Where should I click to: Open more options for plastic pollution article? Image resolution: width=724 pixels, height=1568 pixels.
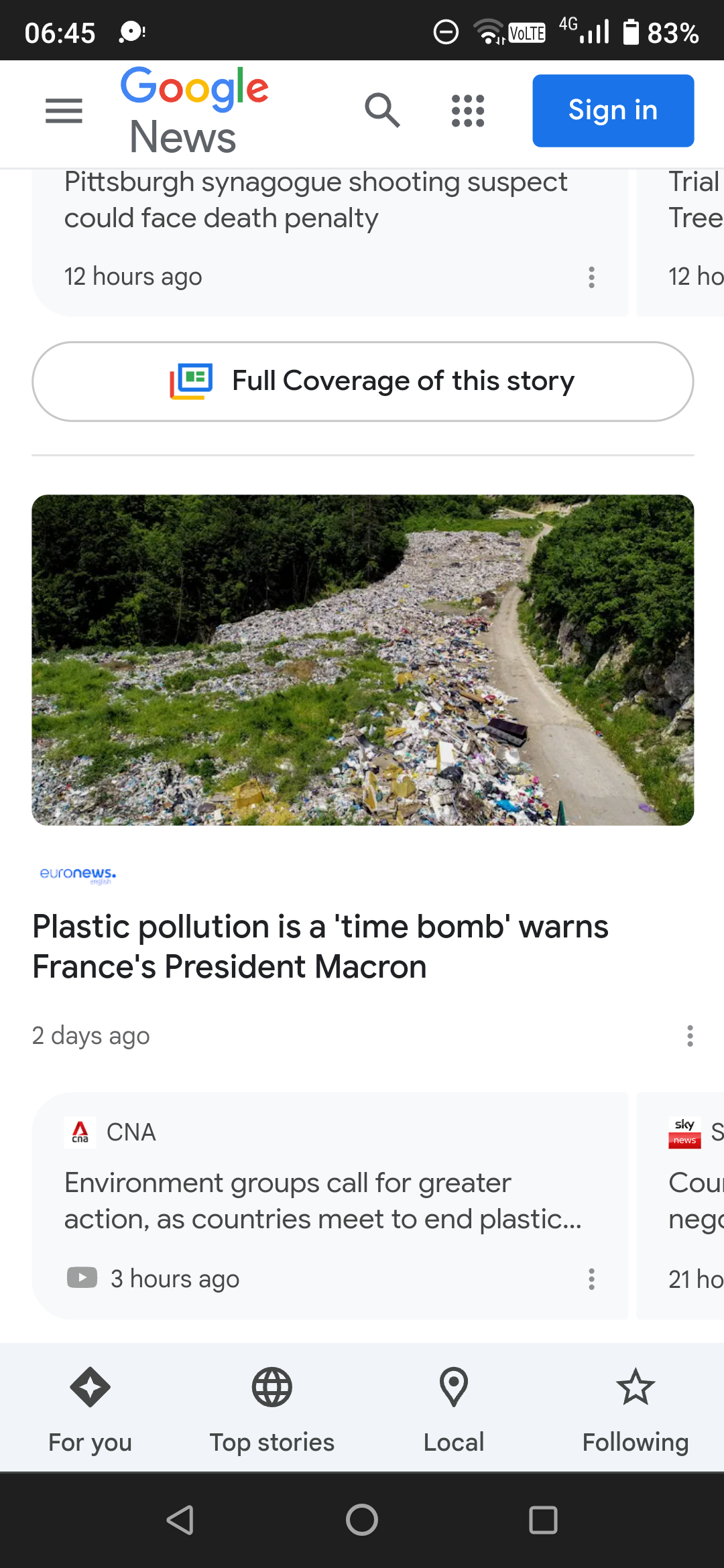click(x=690, y=1036)
